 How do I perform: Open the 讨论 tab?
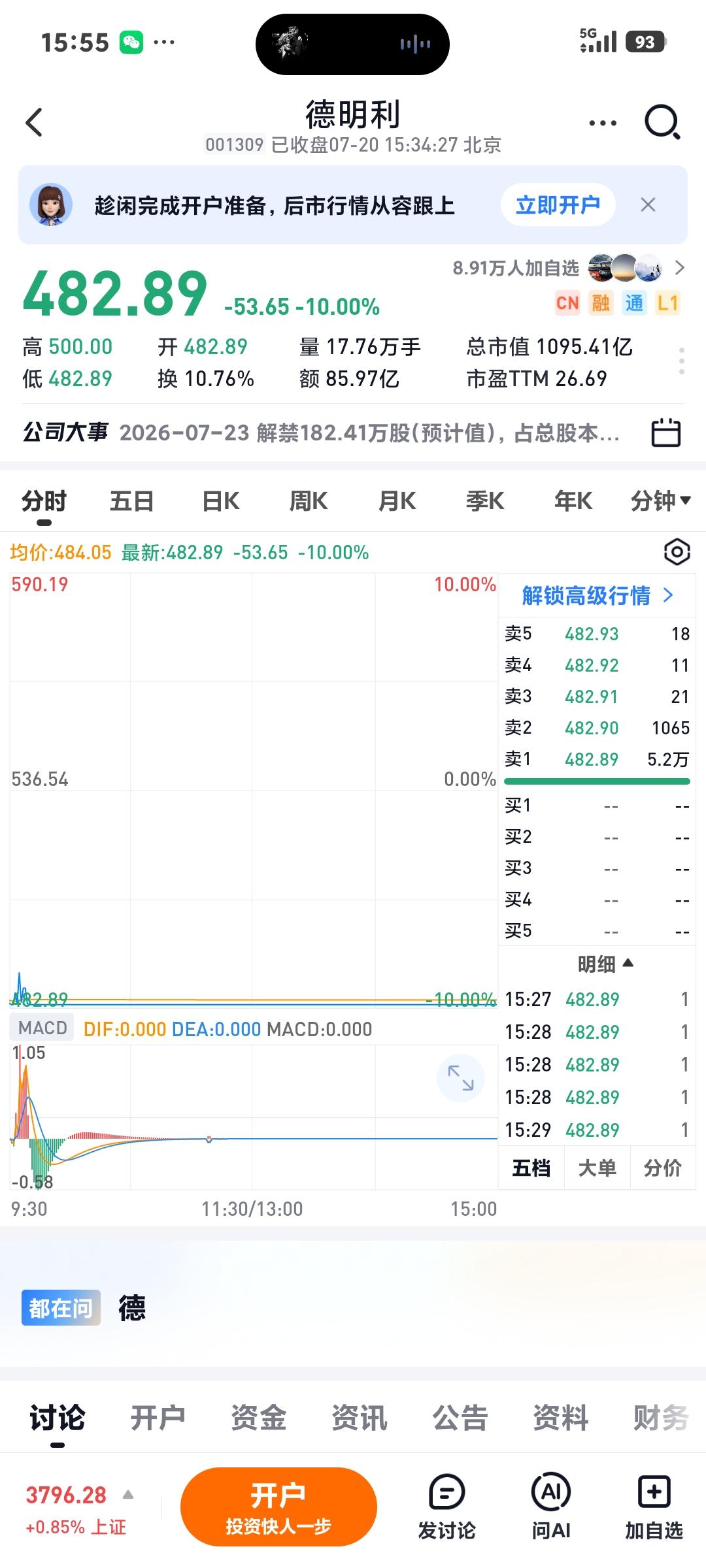pos(58,1418)
